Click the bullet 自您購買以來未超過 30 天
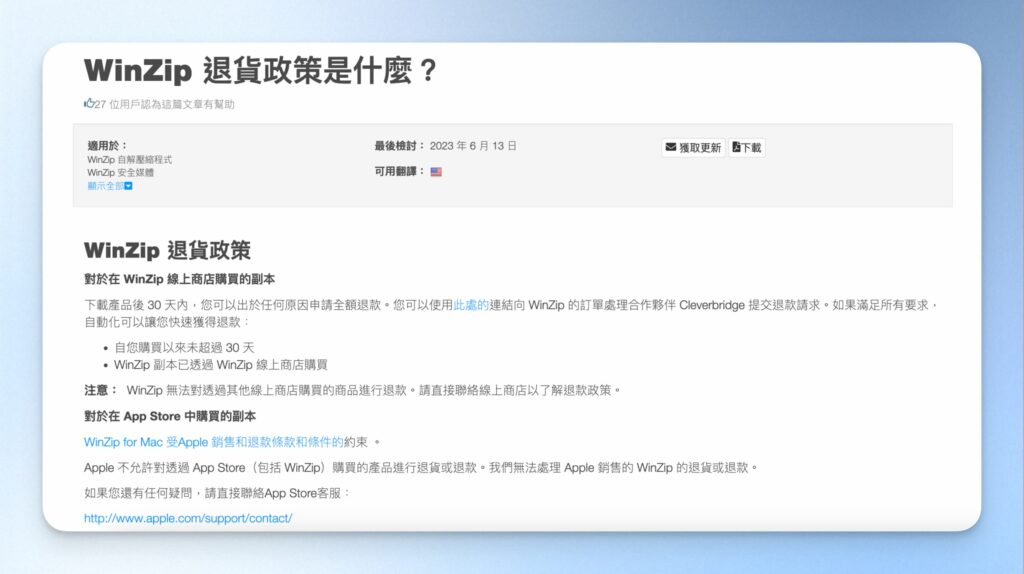 (x=184, y=348)
